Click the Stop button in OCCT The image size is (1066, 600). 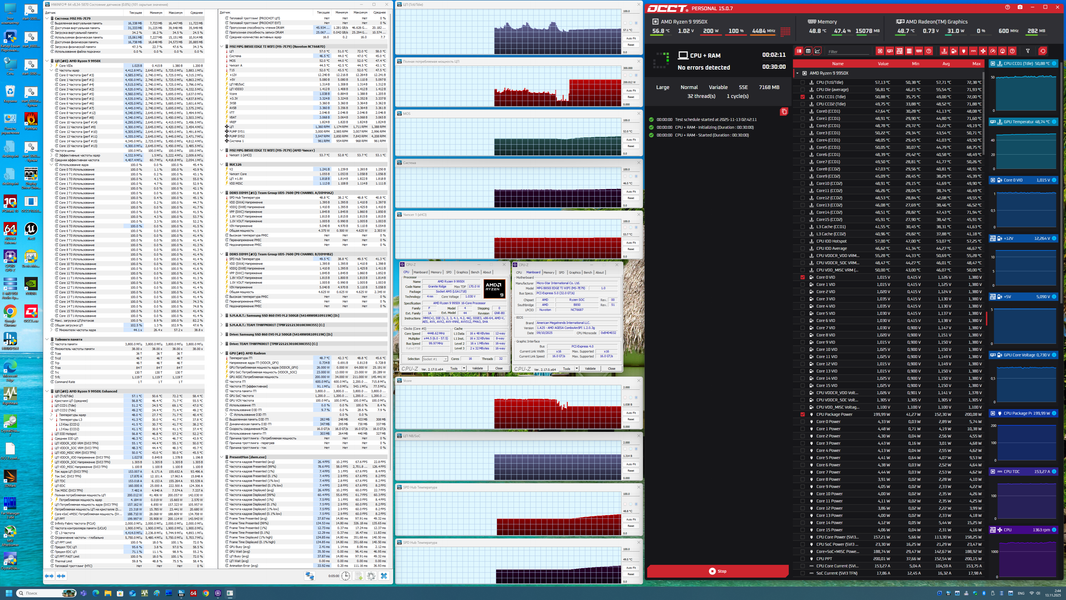point(717,571)
